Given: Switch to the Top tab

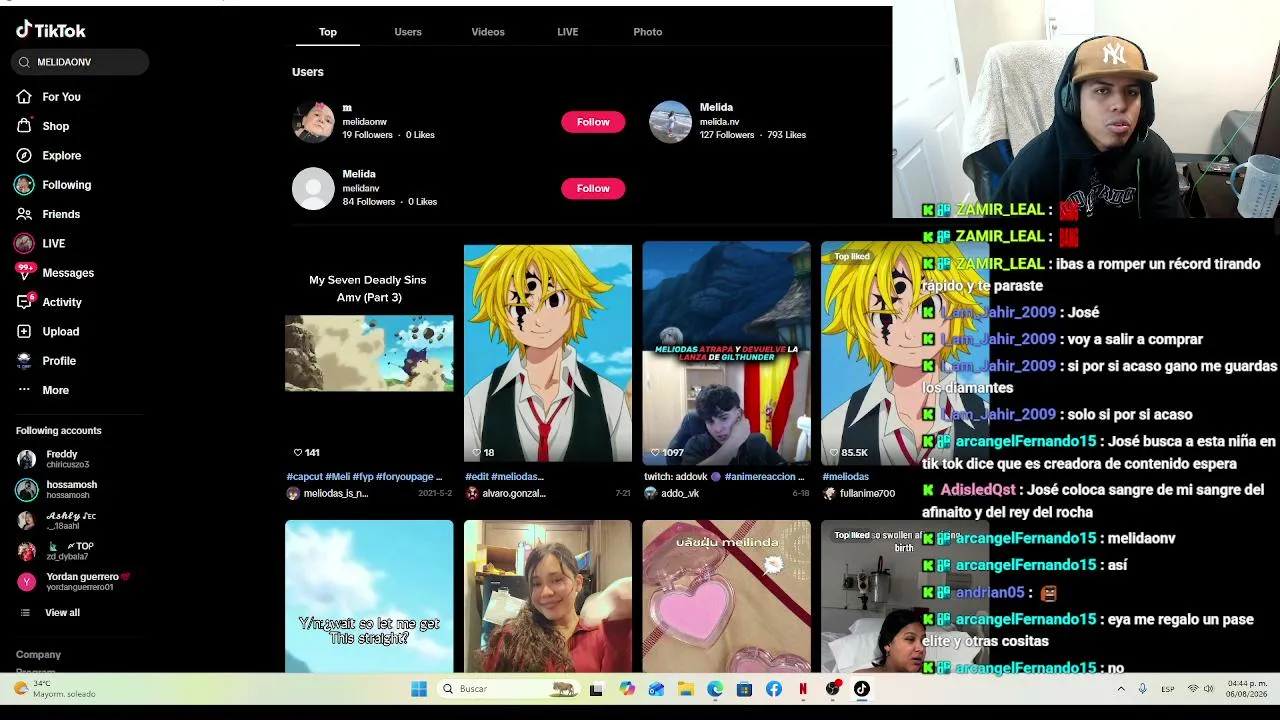Looking at the screenshot, I should point(328,32).
